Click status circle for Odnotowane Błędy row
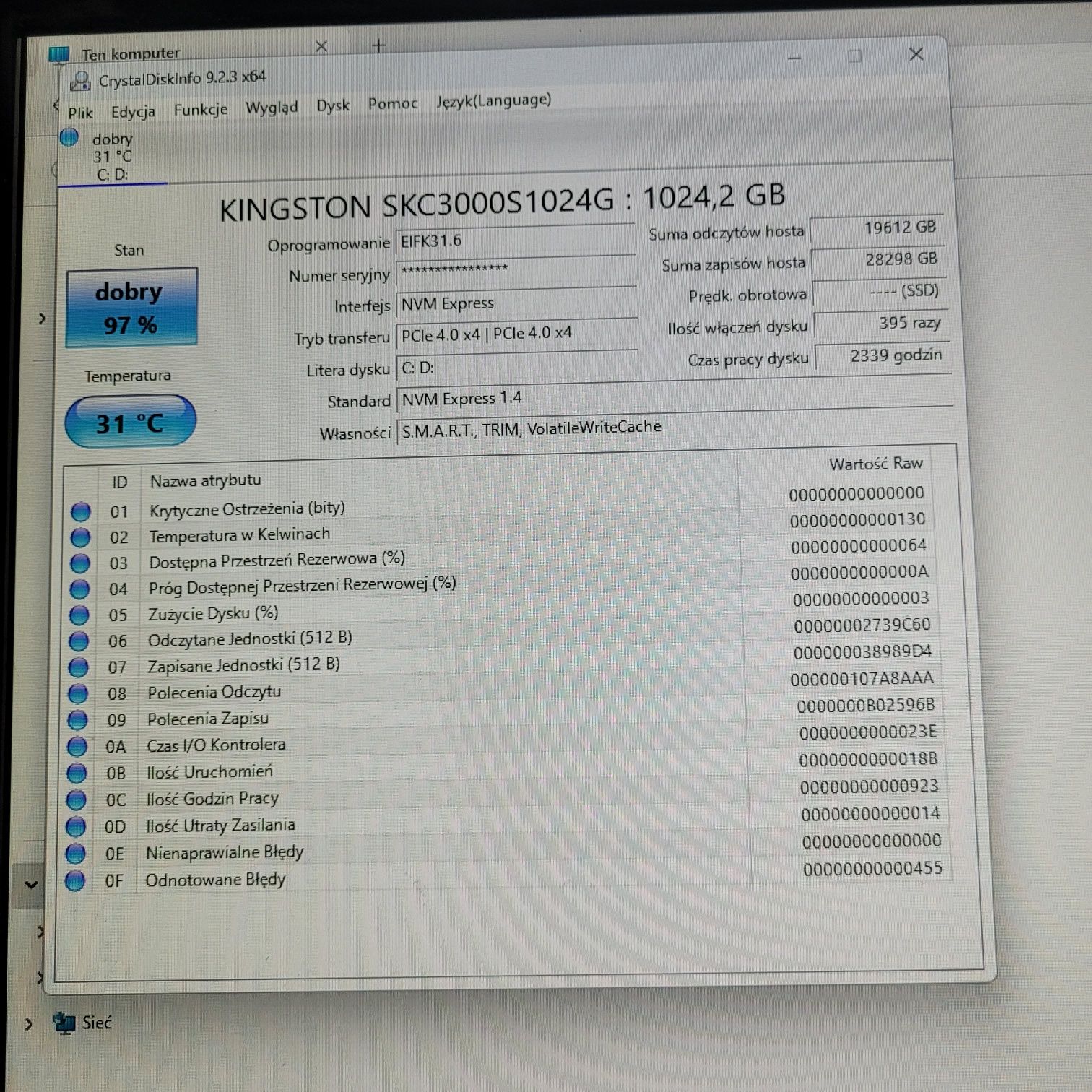This screenshot has height=1092, width=1092. 75,881
